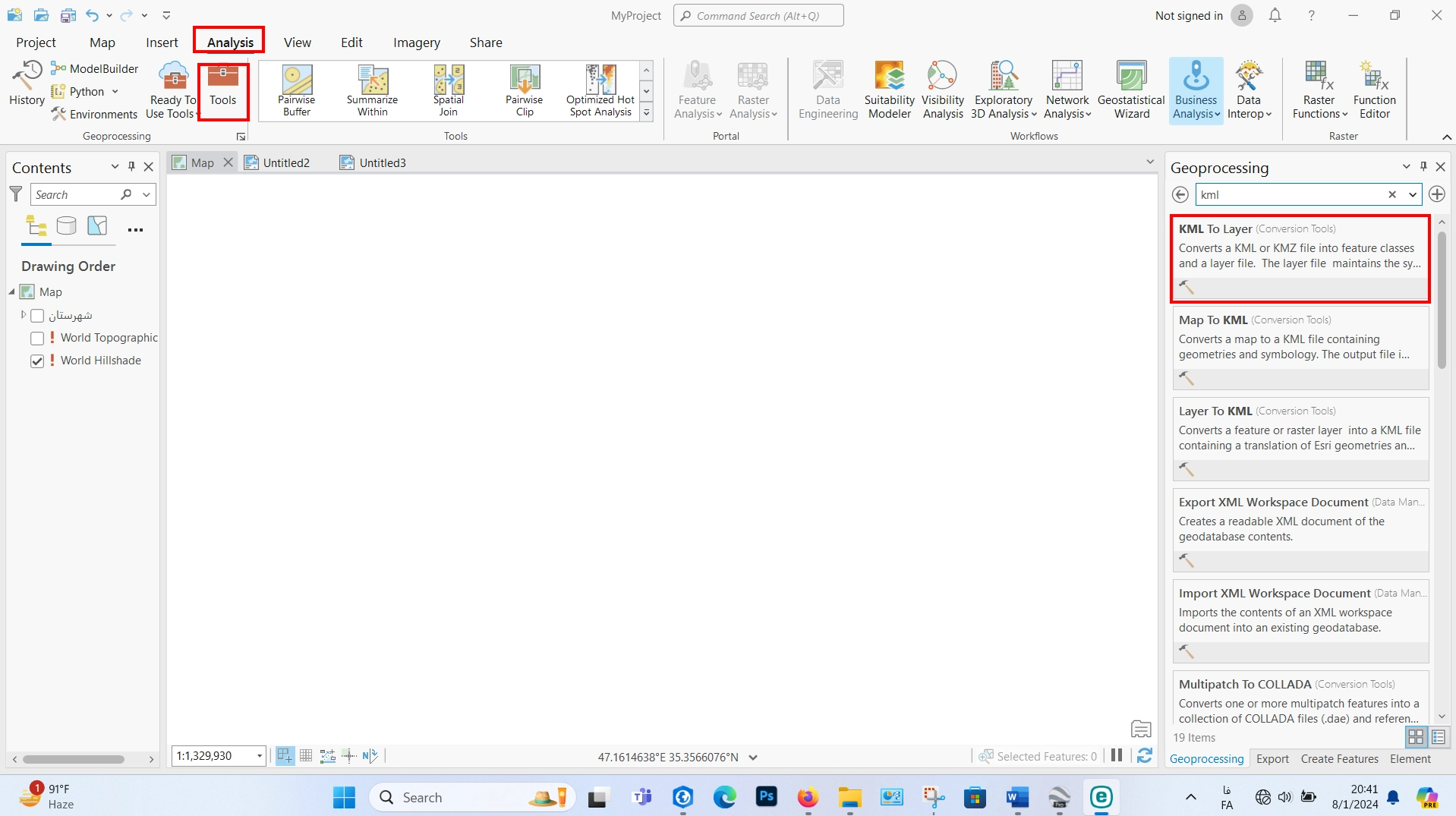Open Pairwise Clip tool

[525, 90]
